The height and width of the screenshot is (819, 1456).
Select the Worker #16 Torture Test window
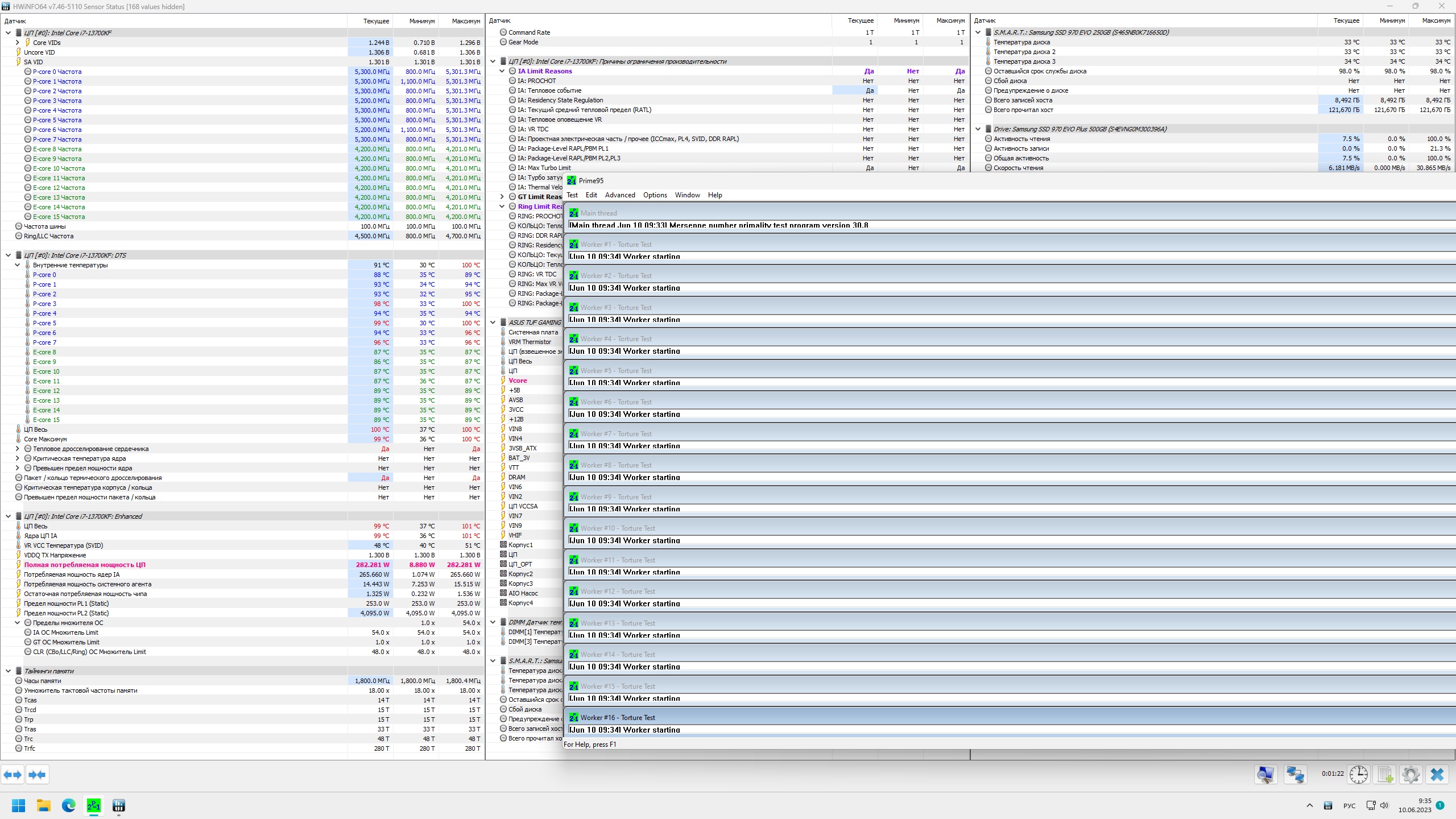618,718
